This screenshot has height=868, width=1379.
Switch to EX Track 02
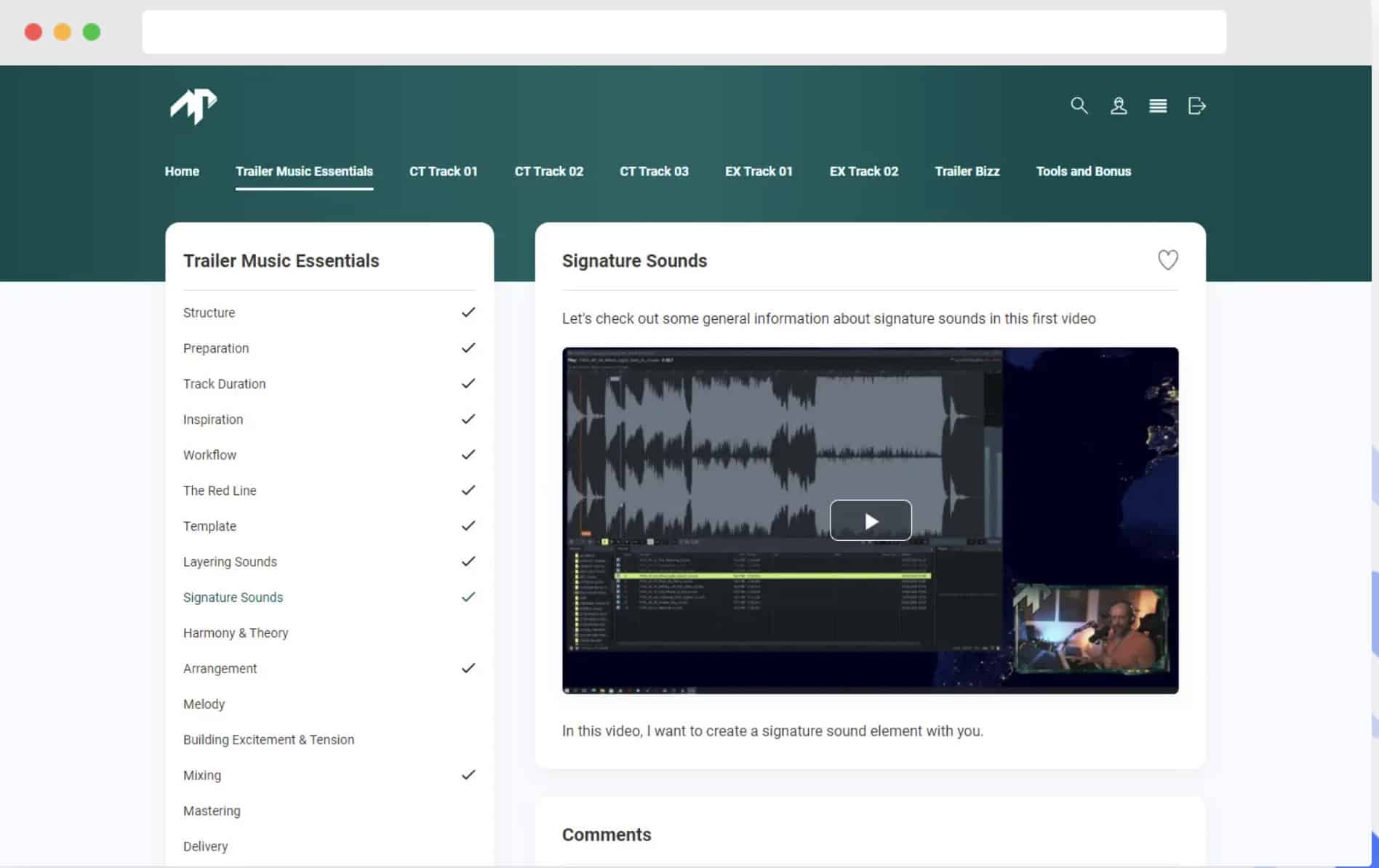[863, 172]
